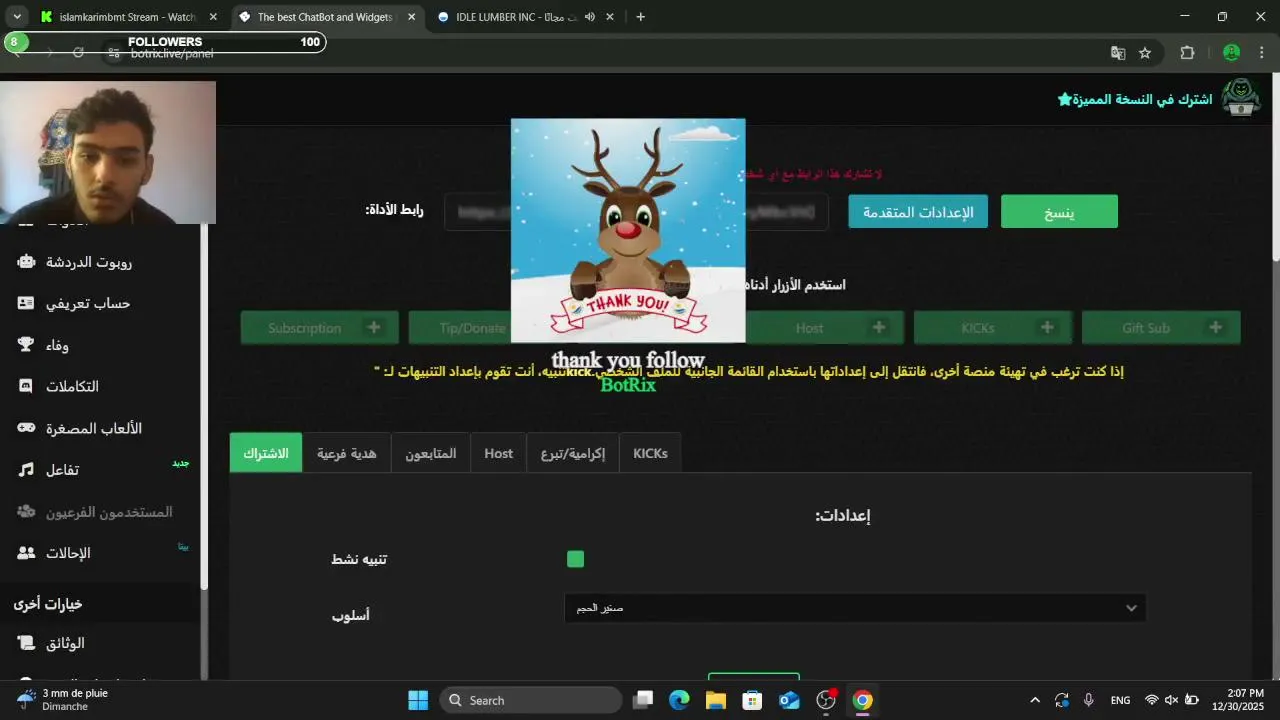Open Microsoft Store from taskbar
Viewport: 1280px width, 720px height.
[752, 700]
